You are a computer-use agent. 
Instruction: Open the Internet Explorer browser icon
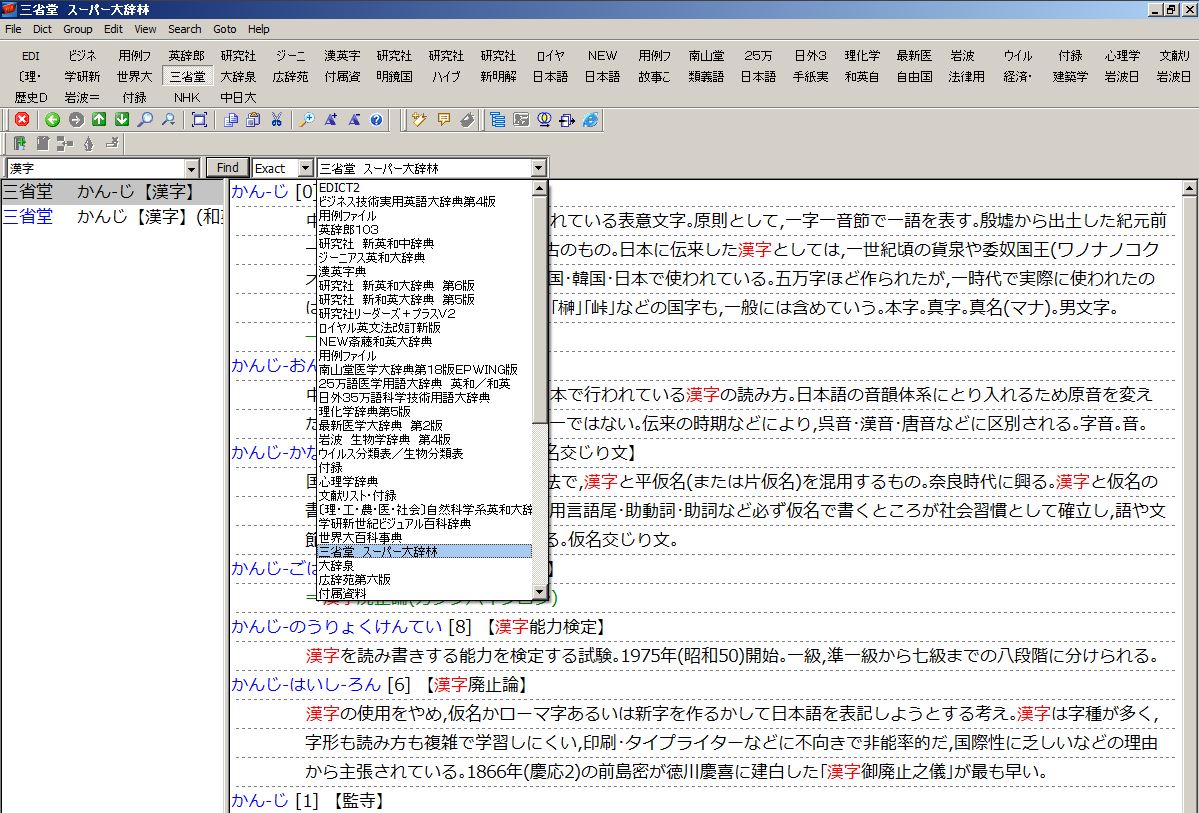click(590, 119)
